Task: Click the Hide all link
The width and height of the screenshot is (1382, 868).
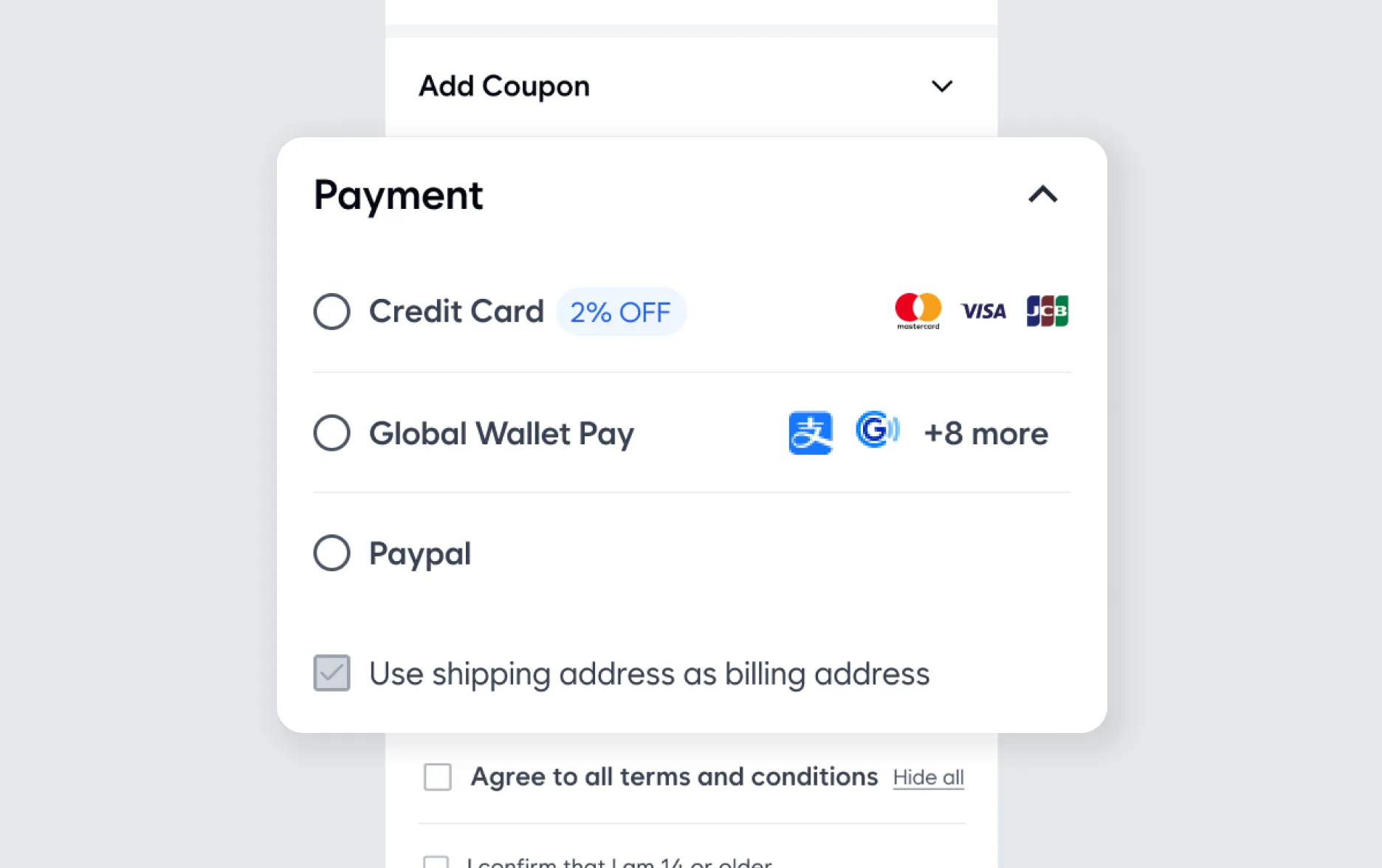Action: click(928, 777)
